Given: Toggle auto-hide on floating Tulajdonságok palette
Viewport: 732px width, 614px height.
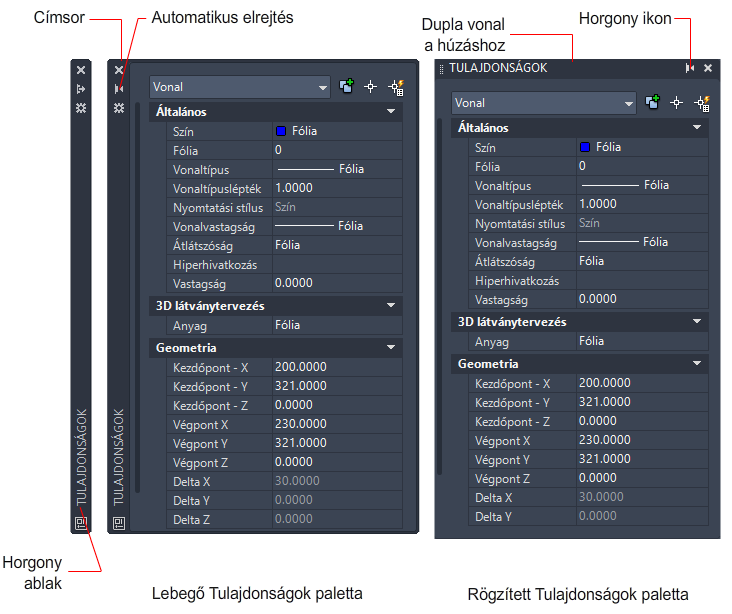Looking at the screenshot, I should 119,89.
